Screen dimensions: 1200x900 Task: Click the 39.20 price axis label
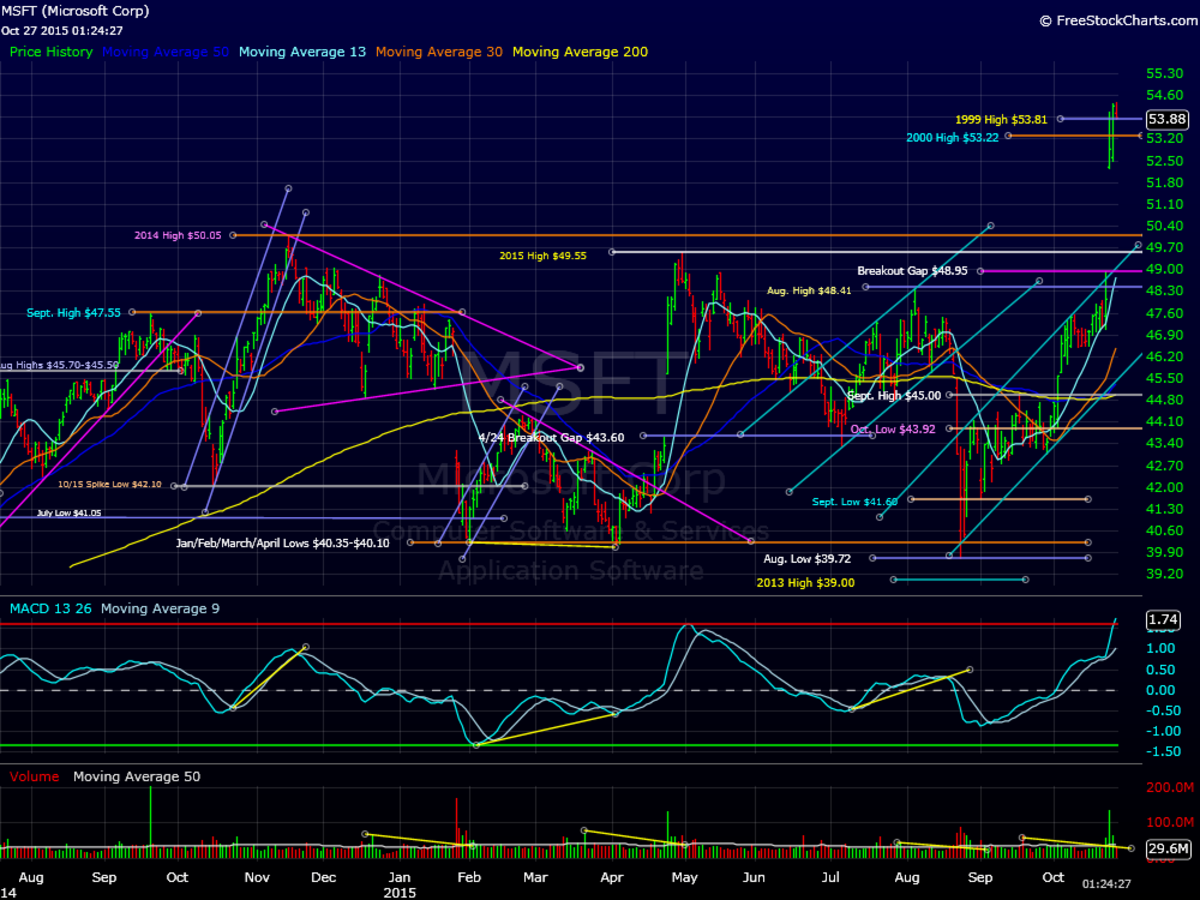pyautogui.click(x=1163, y=574)
